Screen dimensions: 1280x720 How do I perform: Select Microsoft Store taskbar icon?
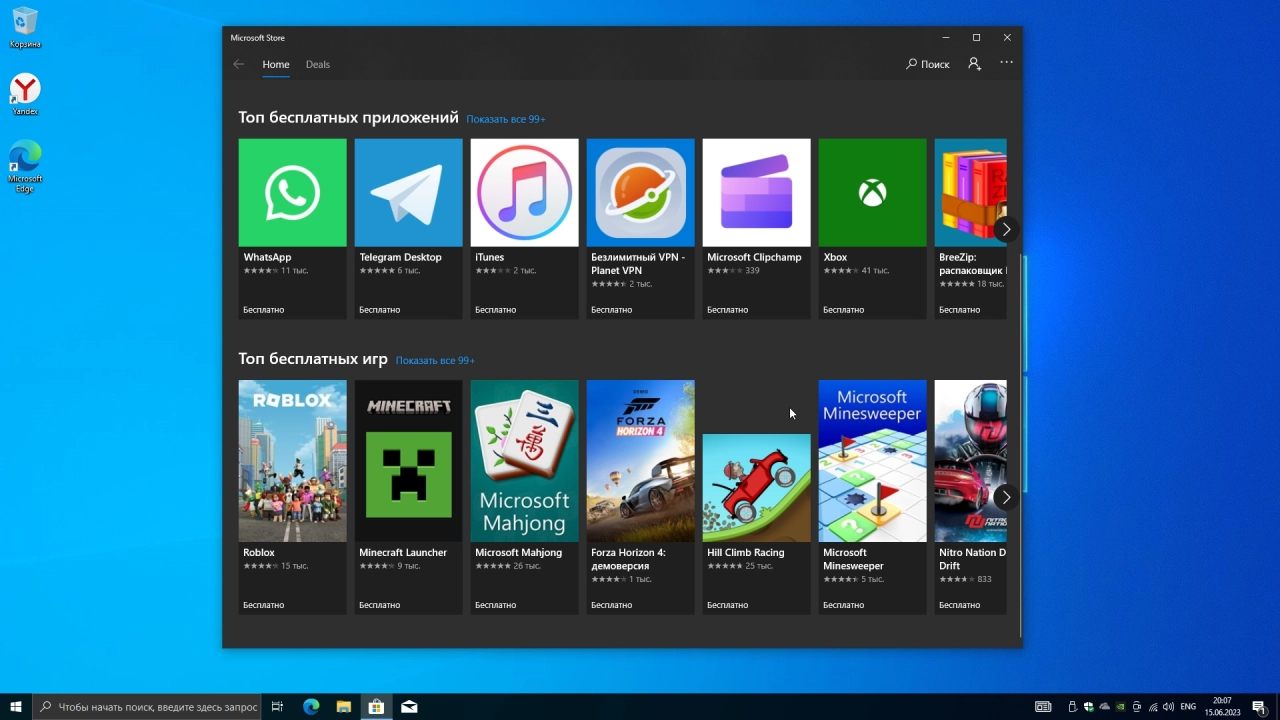click(376, 707)
